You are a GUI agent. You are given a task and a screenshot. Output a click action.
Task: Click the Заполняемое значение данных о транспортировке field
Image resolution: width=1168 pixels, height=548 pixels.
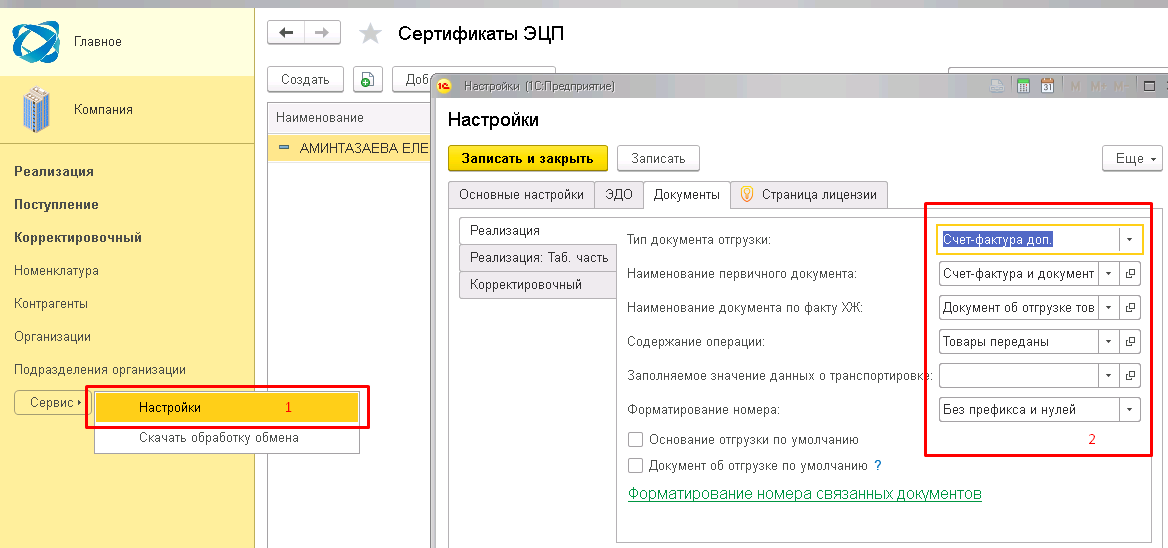click(1018, 376)
